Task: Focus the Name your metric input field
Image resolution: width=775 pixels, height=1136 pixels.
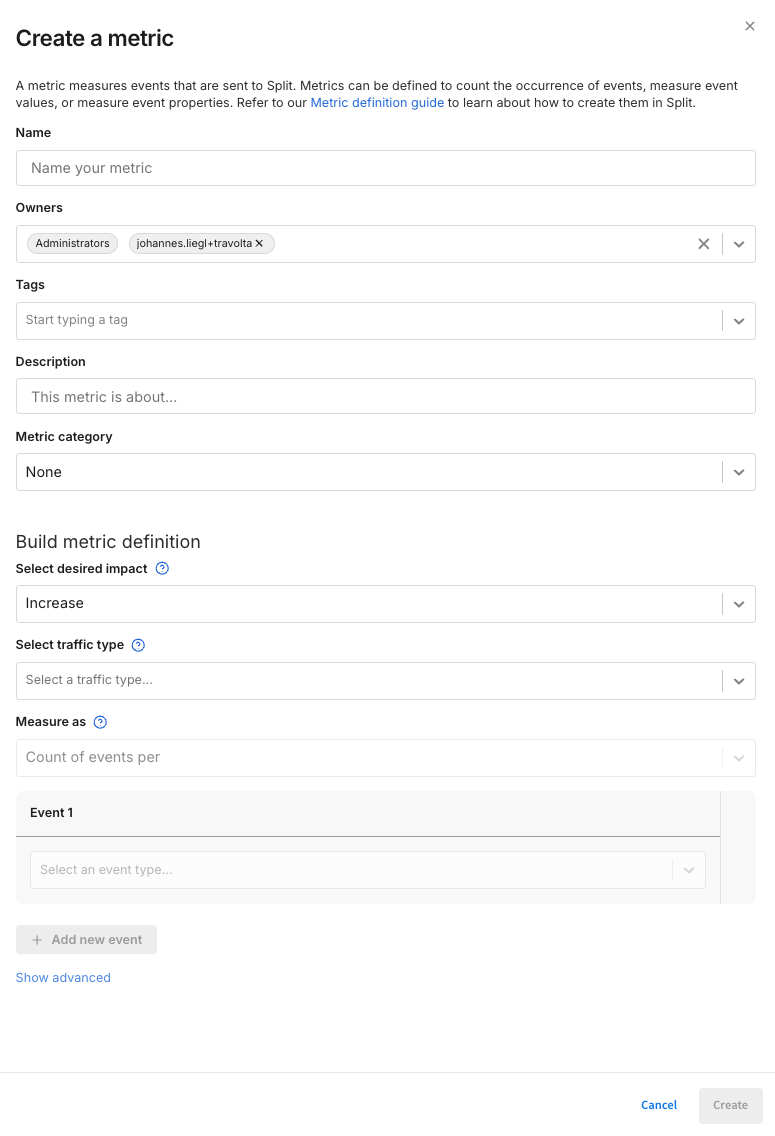Action: pos(385,167)
